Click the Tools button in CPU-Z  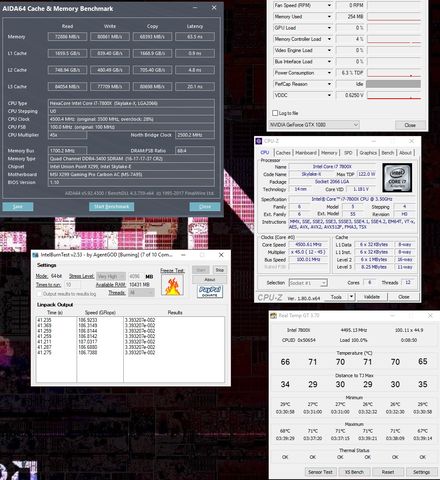click(x=336, y=297)
